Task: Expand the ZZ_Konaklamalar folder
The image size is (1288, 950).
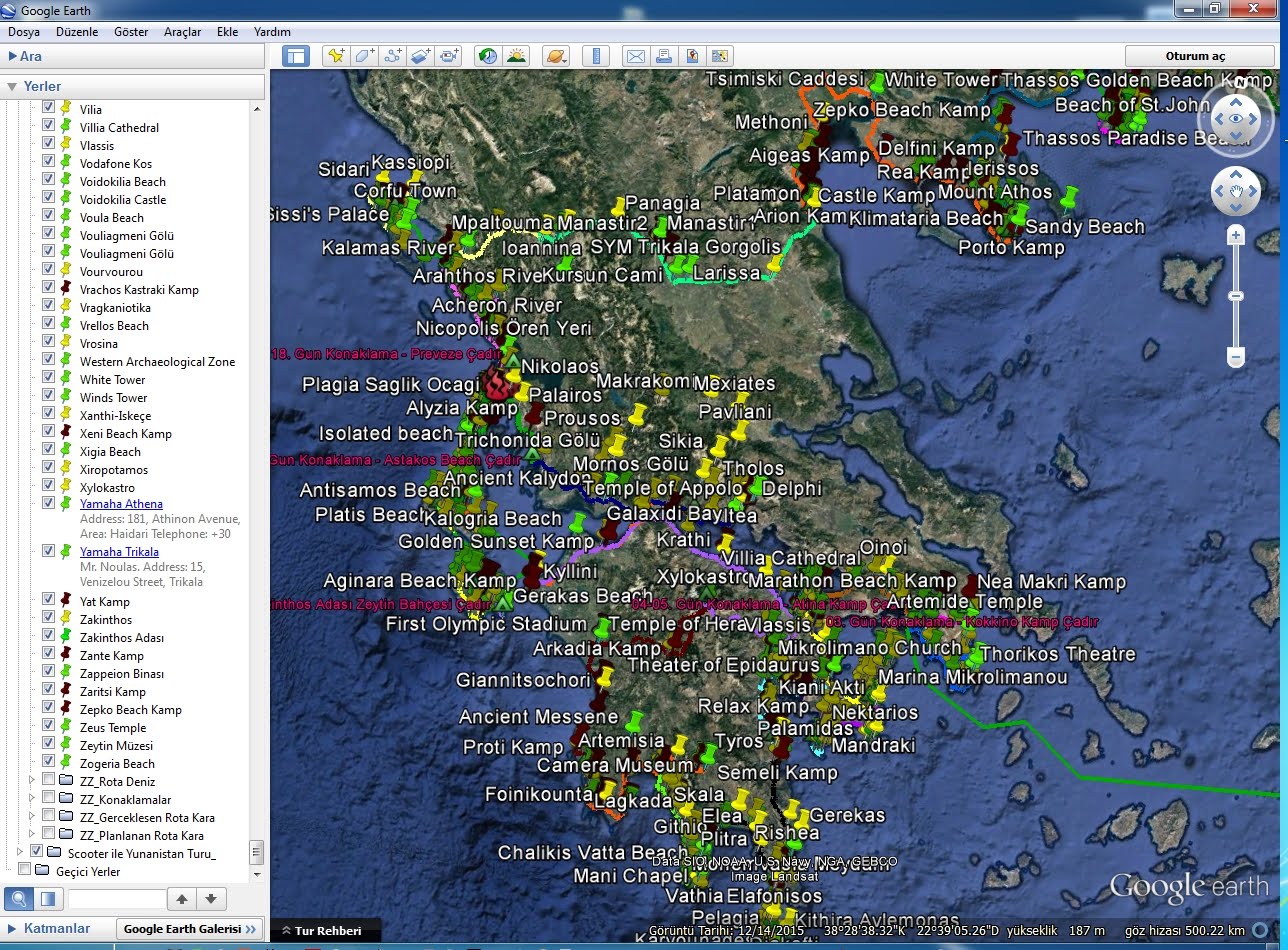Action: point(31,798)
